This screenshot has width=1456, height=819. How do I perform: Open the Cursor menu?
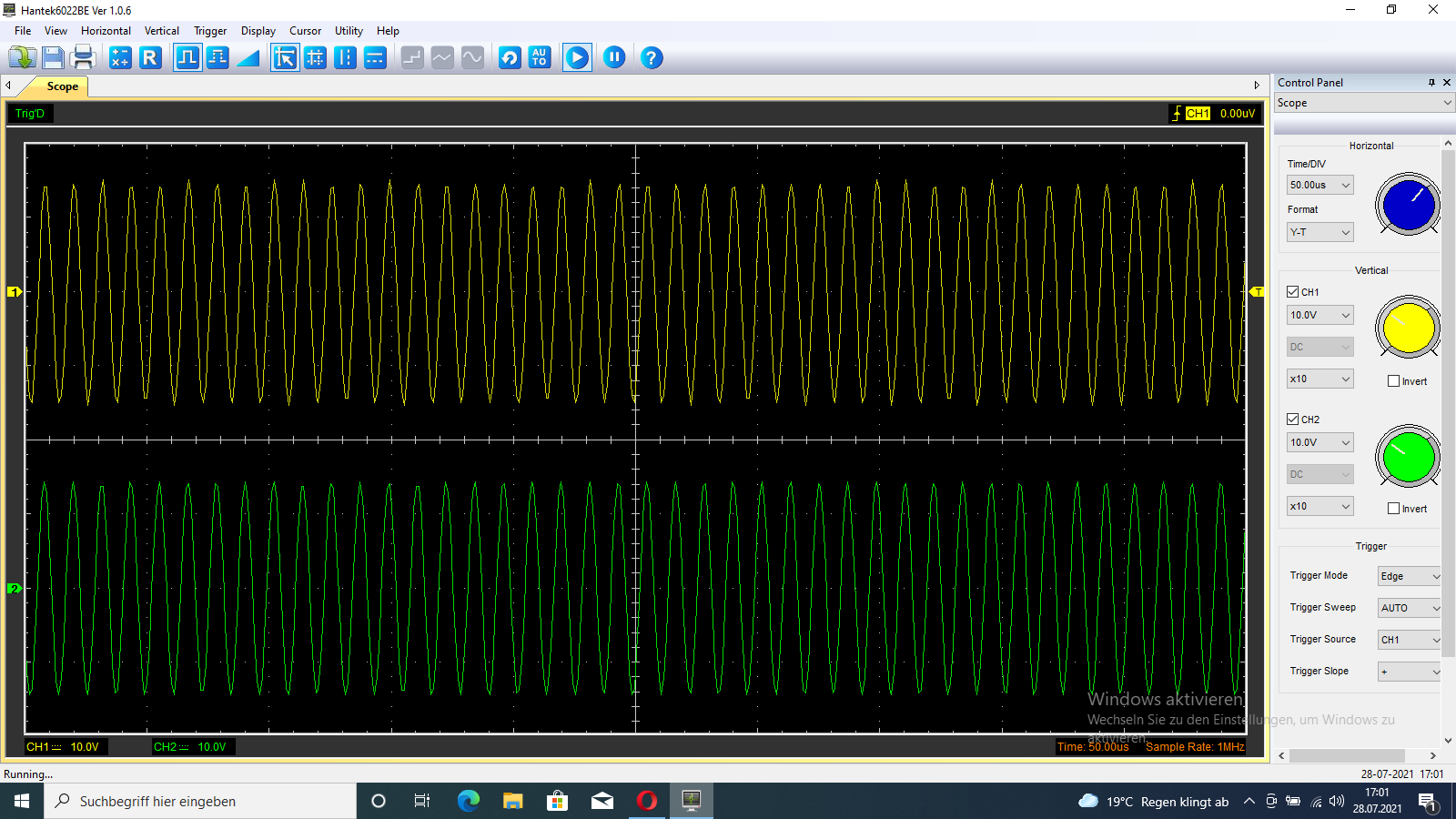point(305,31)
